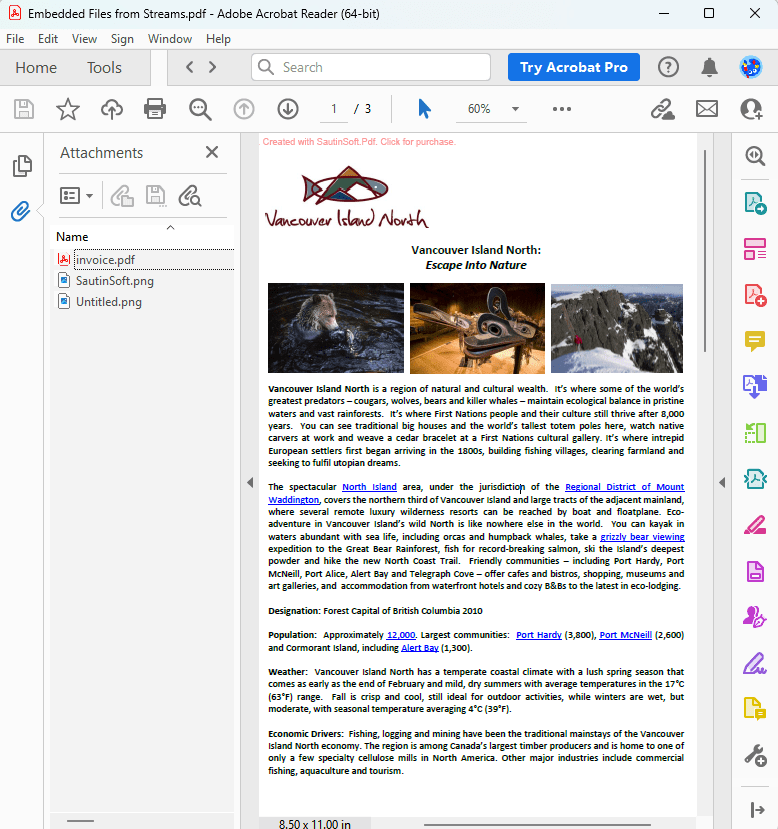Go to next page arrow

pyautogui.click(x=288, y=109)
